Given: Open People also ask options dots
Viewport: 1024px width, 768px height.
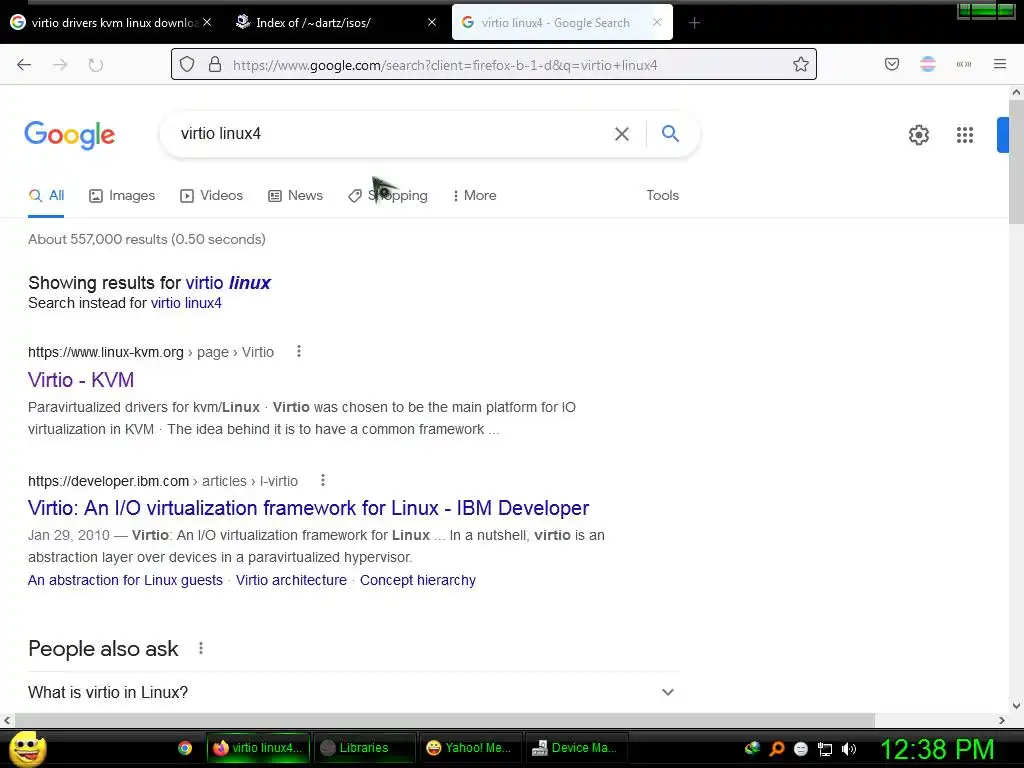Looking at the screenshot, I should [x=201, y=648].
